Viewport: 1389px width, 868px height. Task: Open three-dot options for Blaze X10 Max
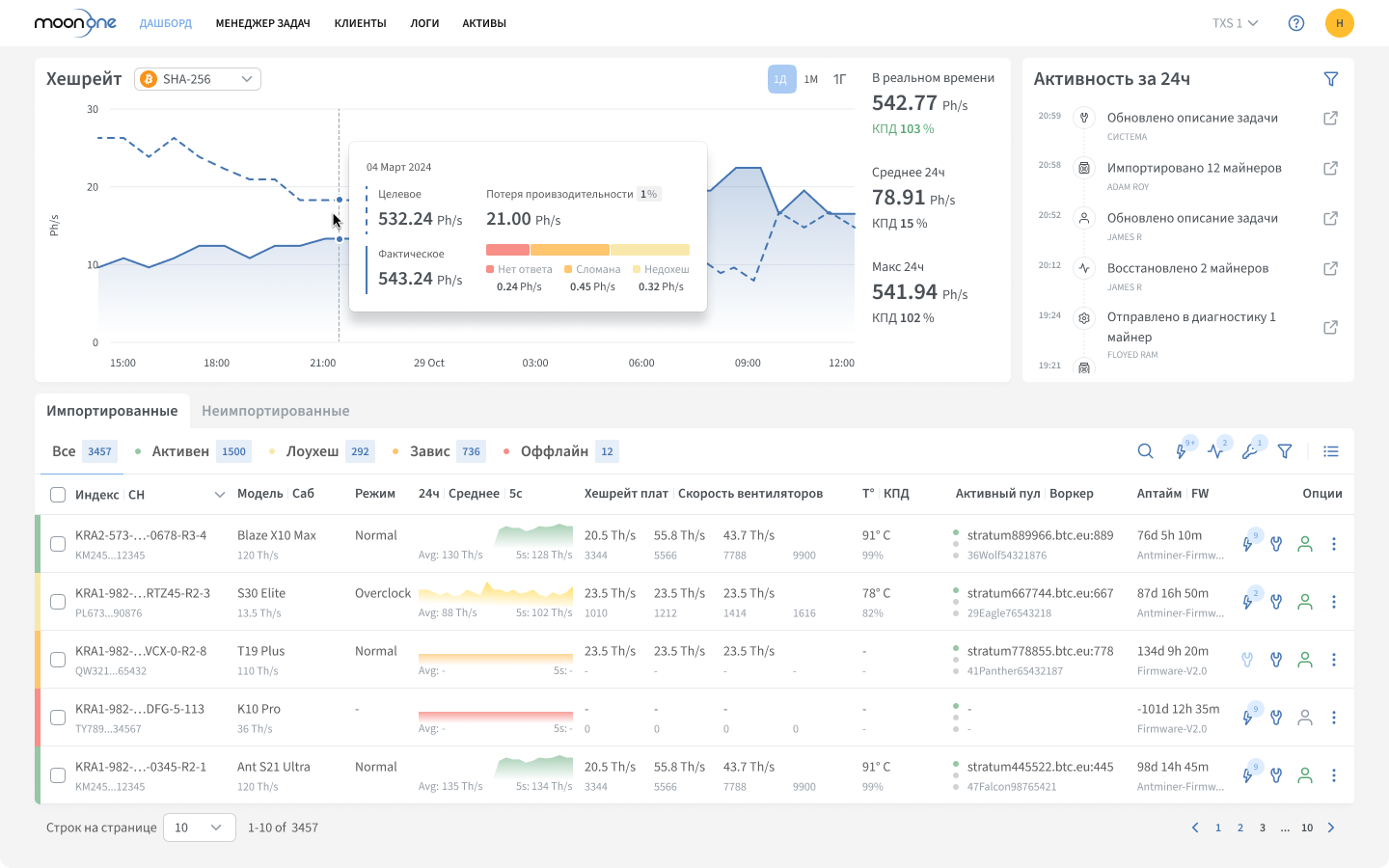pyautogui.click(x=1334, y=544)
